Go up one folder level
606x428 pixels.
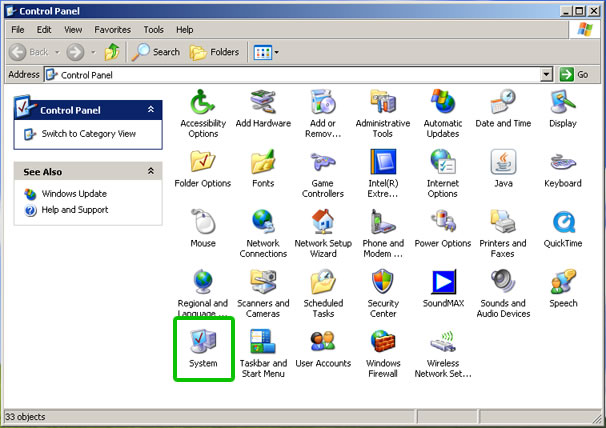coord(112,52)
